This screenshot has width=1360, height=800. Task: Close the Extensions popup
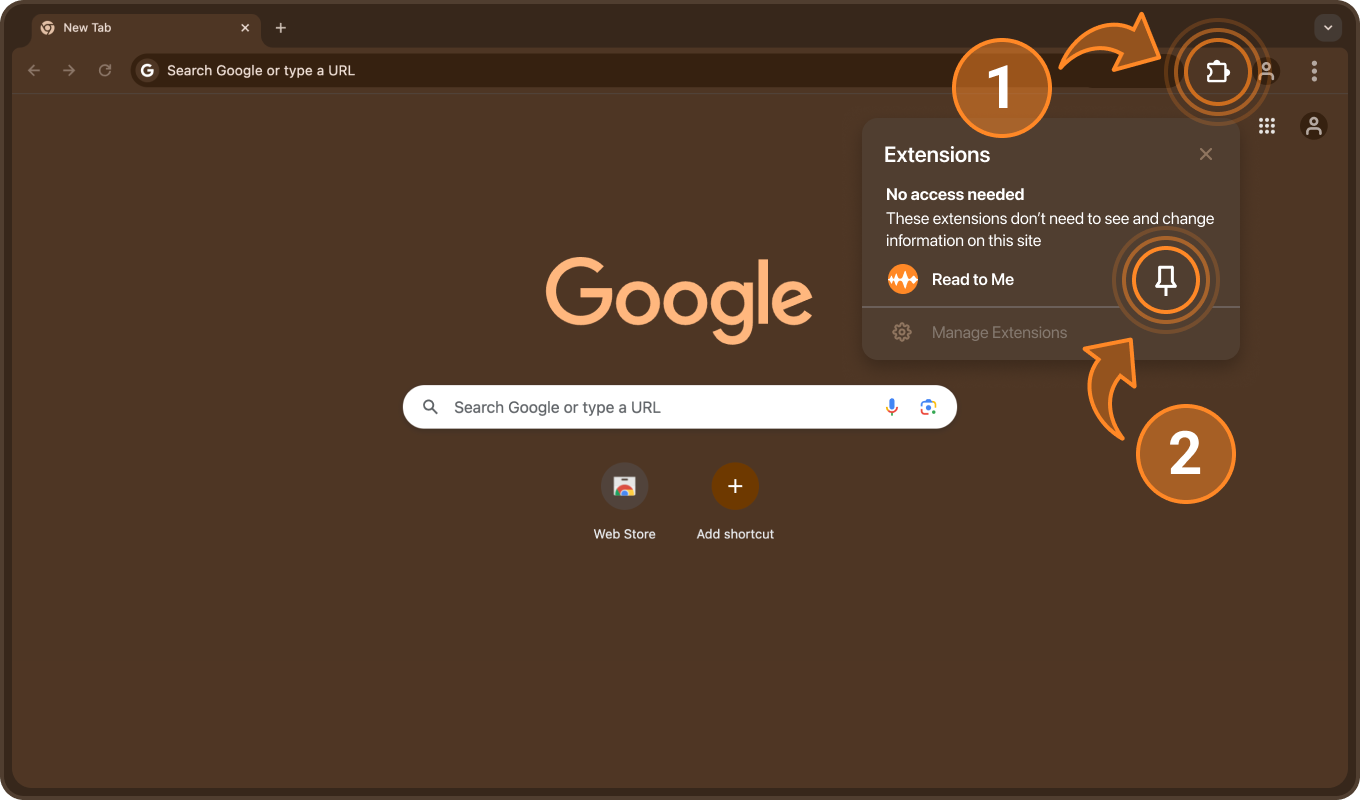coord(1206,154)
